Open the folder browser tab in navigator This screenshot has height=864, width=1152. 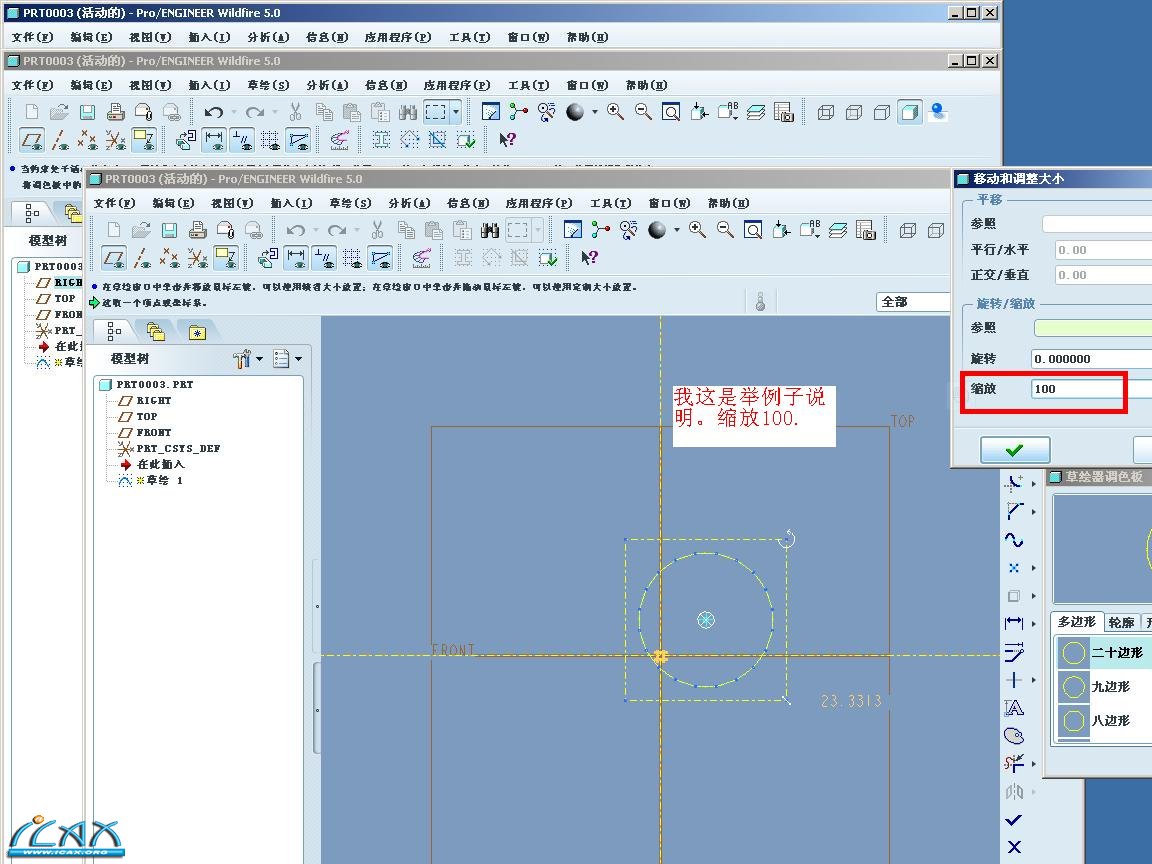[x=156, y=332]
